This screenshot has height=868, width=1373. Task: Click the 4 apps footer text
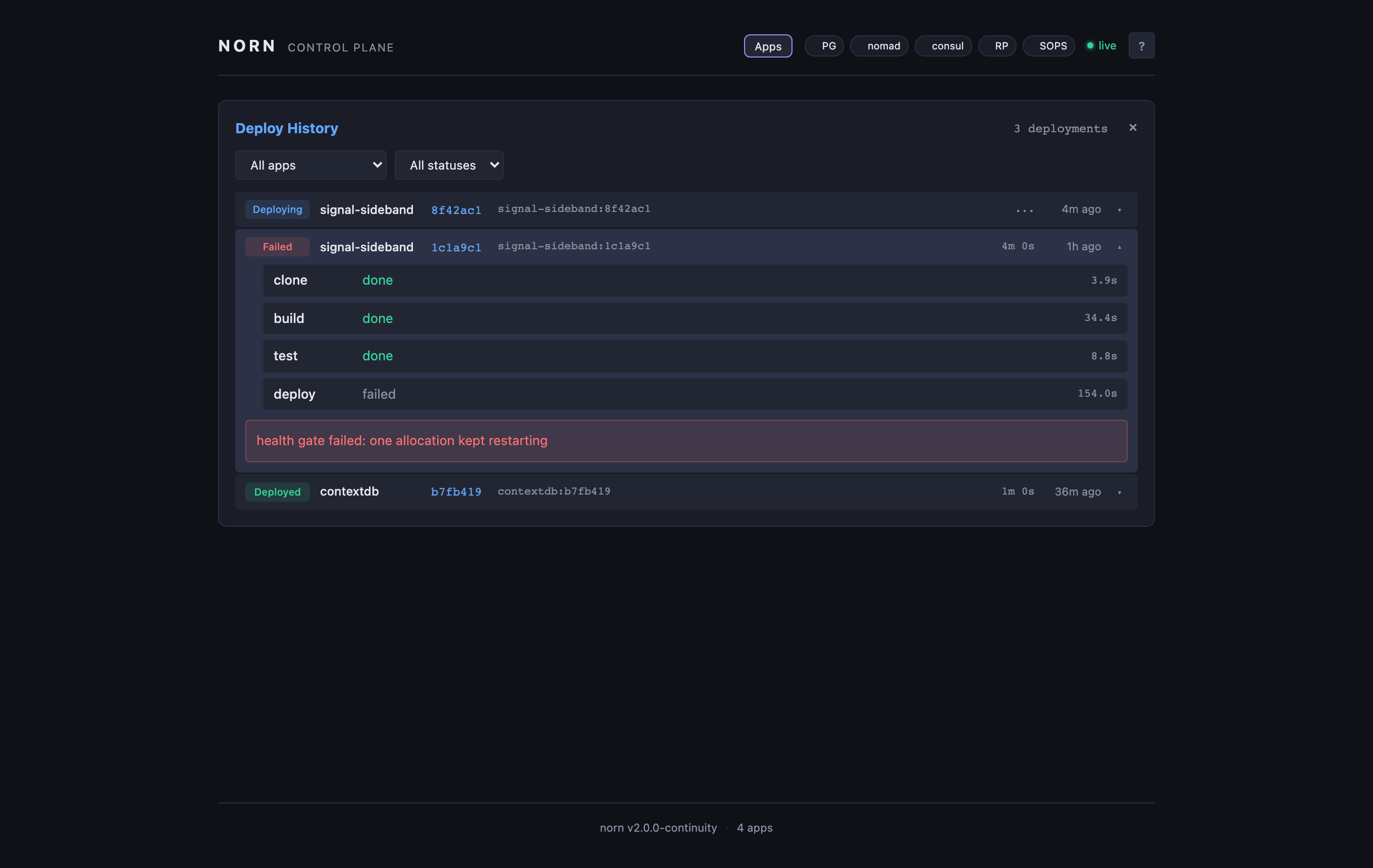click(x=754, y=828)
